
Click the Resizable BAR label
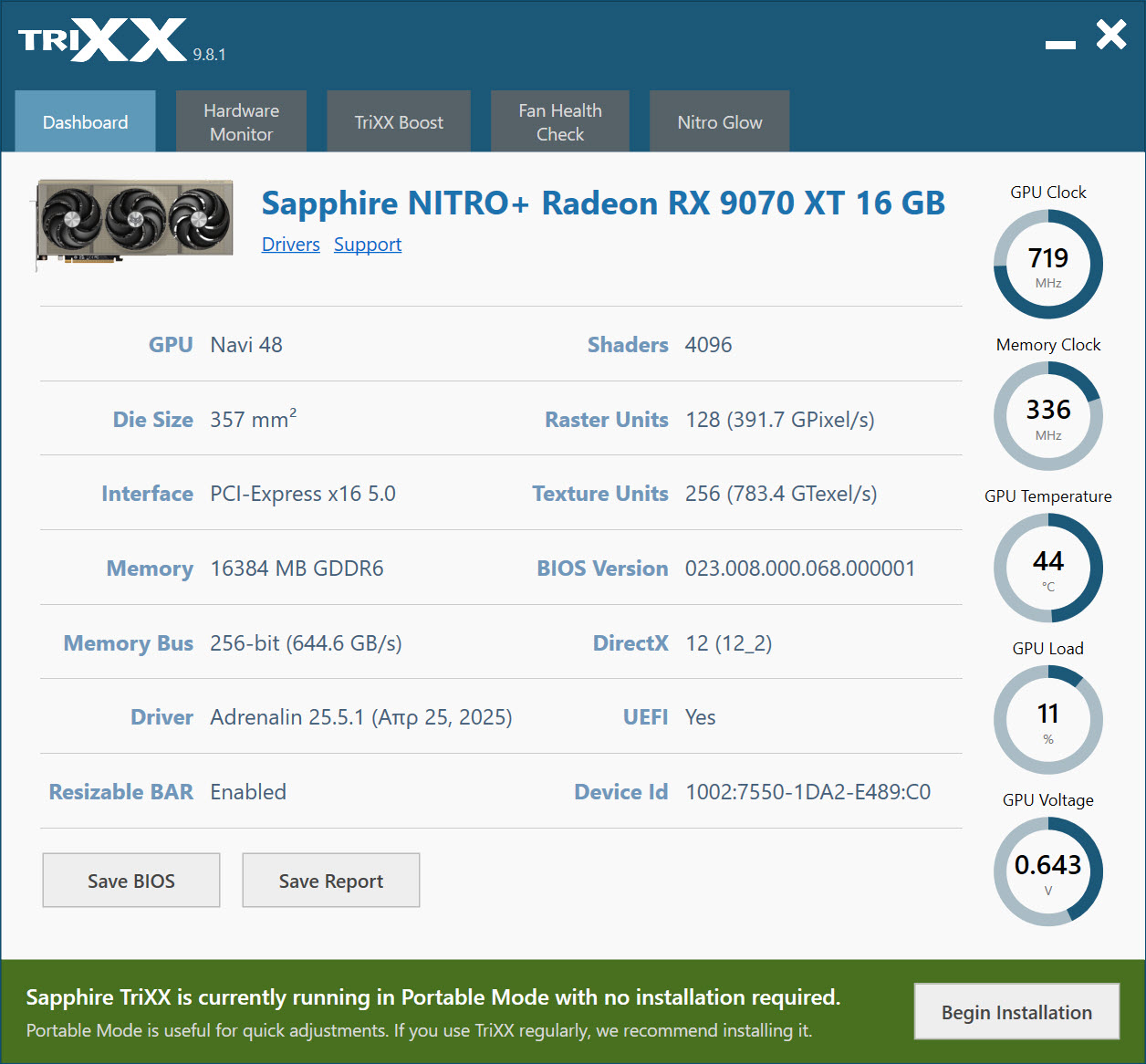tap(121, 792)
